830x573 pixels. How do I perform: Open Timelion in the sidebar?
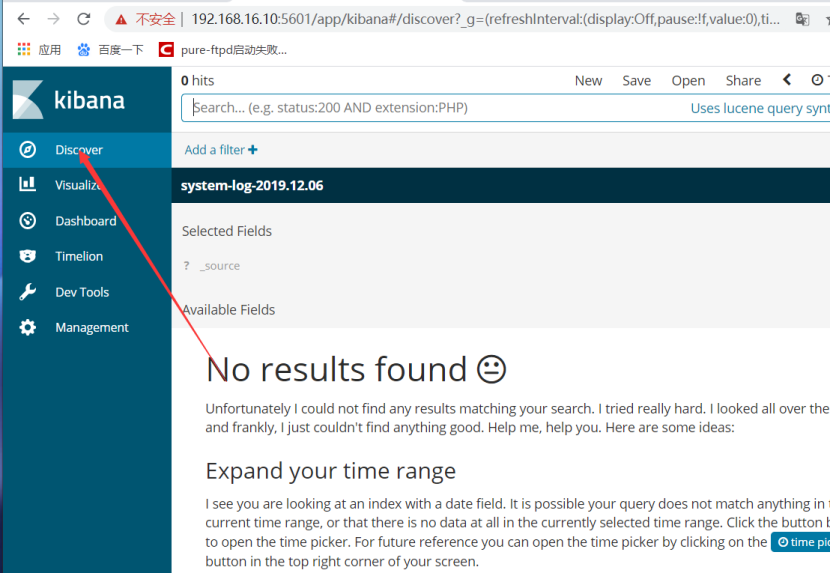click(x=87, y=256)
